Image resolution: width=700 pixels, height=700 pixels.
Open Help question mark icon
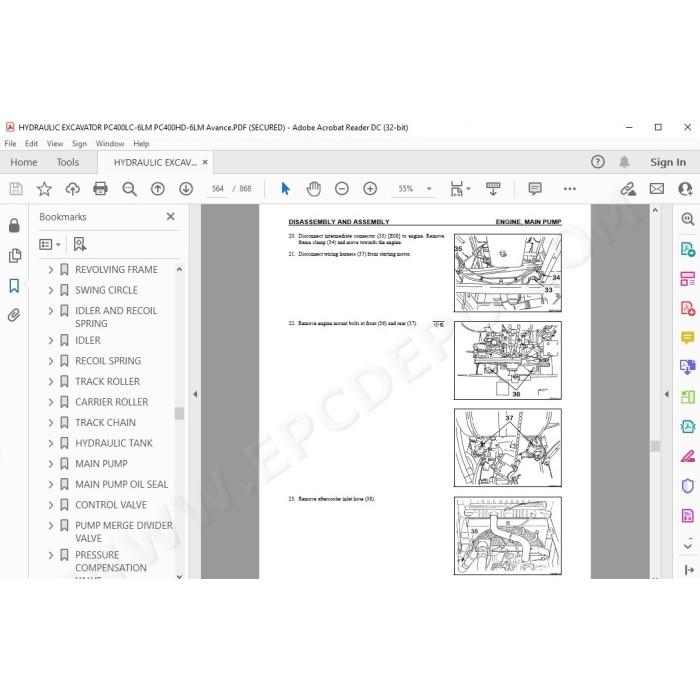[x=598, y=162]
